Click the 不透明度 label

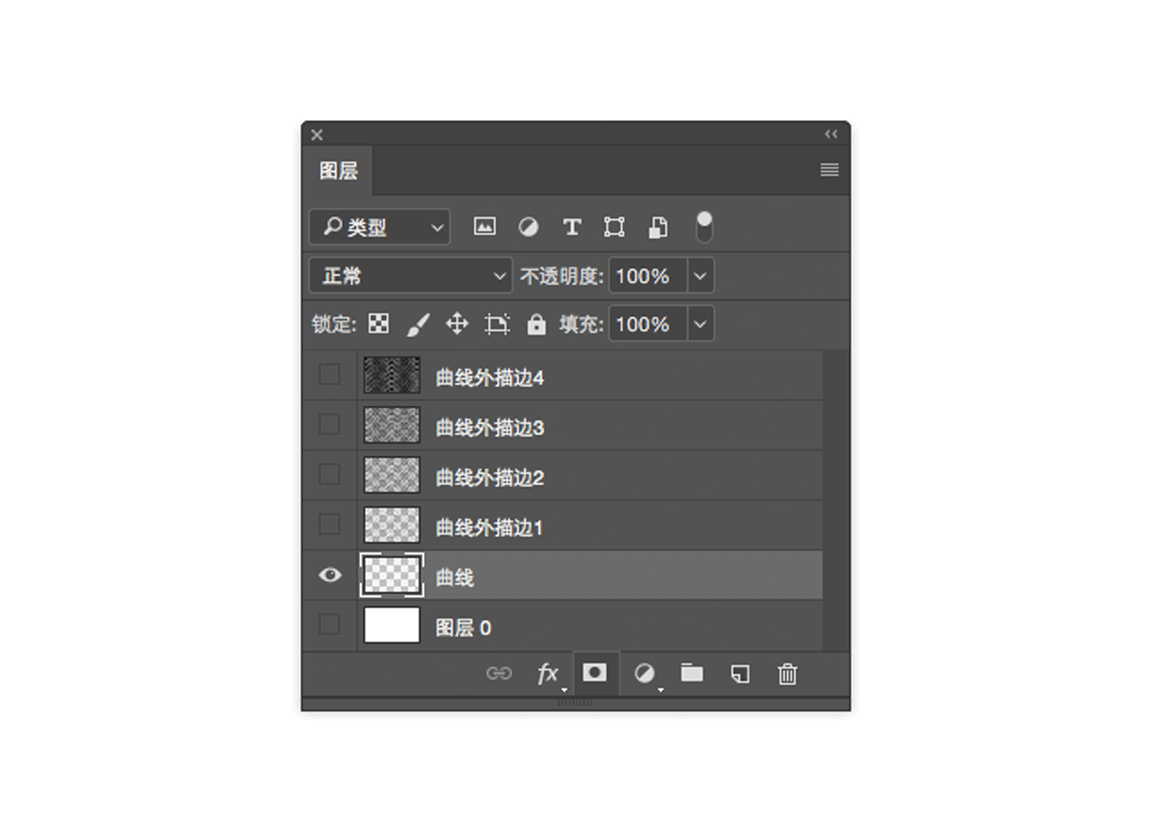(x=561, y=276)
